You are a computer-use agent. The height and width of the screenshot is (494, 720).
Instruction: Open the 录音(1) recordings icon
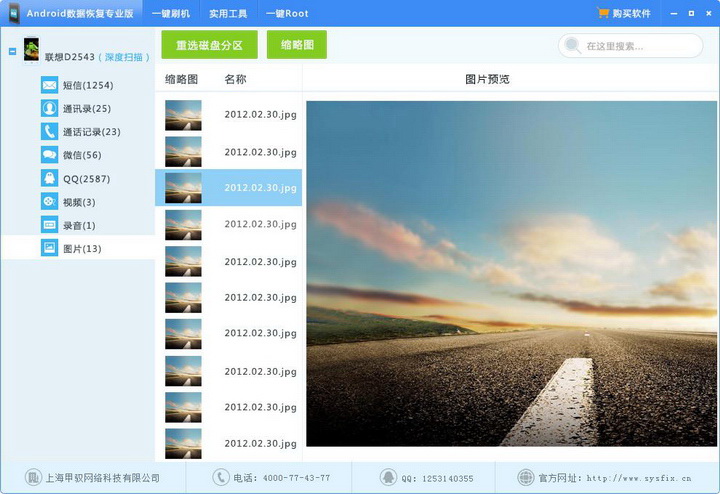click(x=50, y=225)
